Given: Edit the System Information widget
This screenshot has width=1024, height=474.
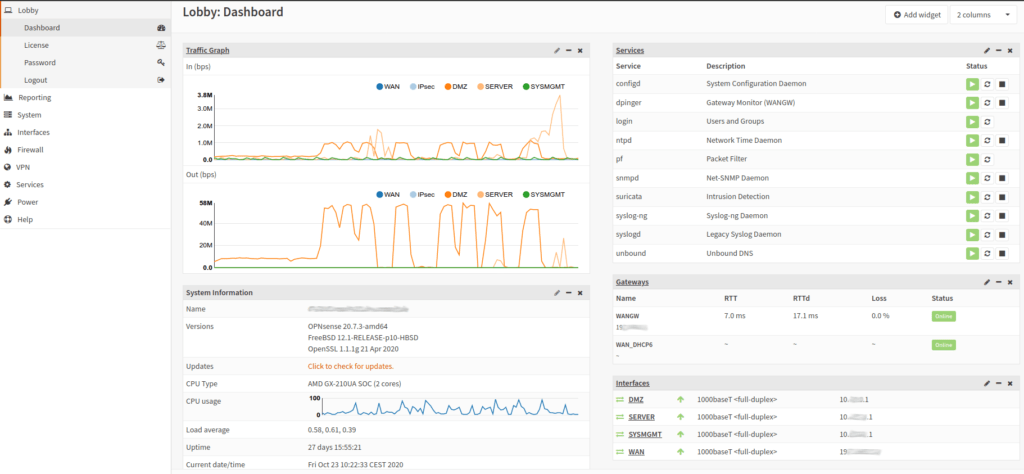Looking at the screenshot, I should [557, 293].
